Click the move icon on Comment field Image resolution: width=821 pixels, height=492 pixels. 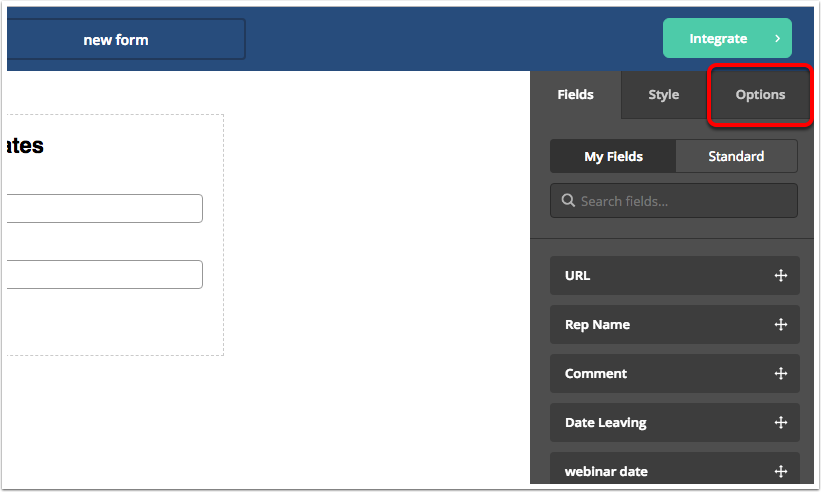point(781,373)
